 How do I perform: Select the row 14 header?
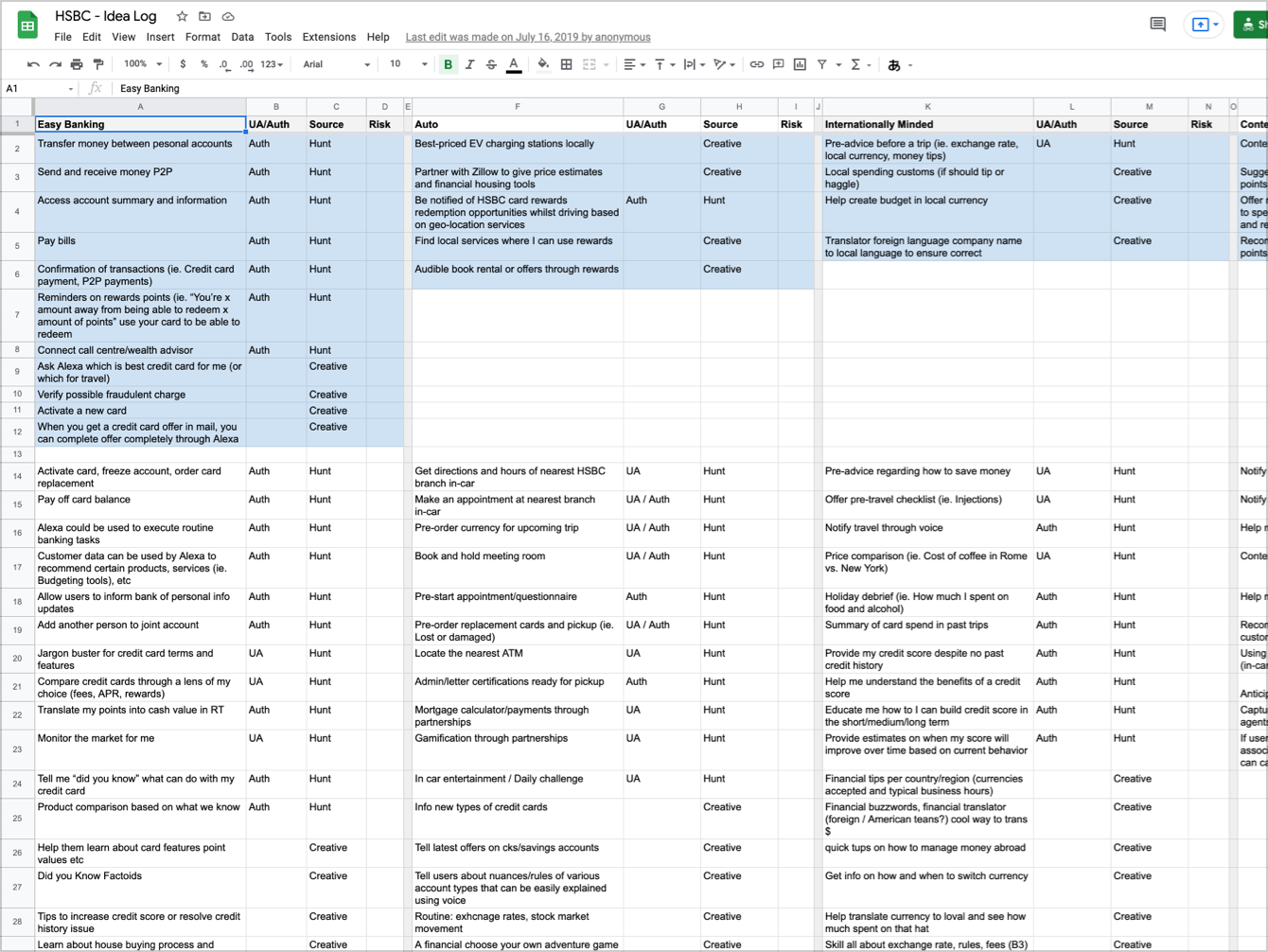coord(17,476)
